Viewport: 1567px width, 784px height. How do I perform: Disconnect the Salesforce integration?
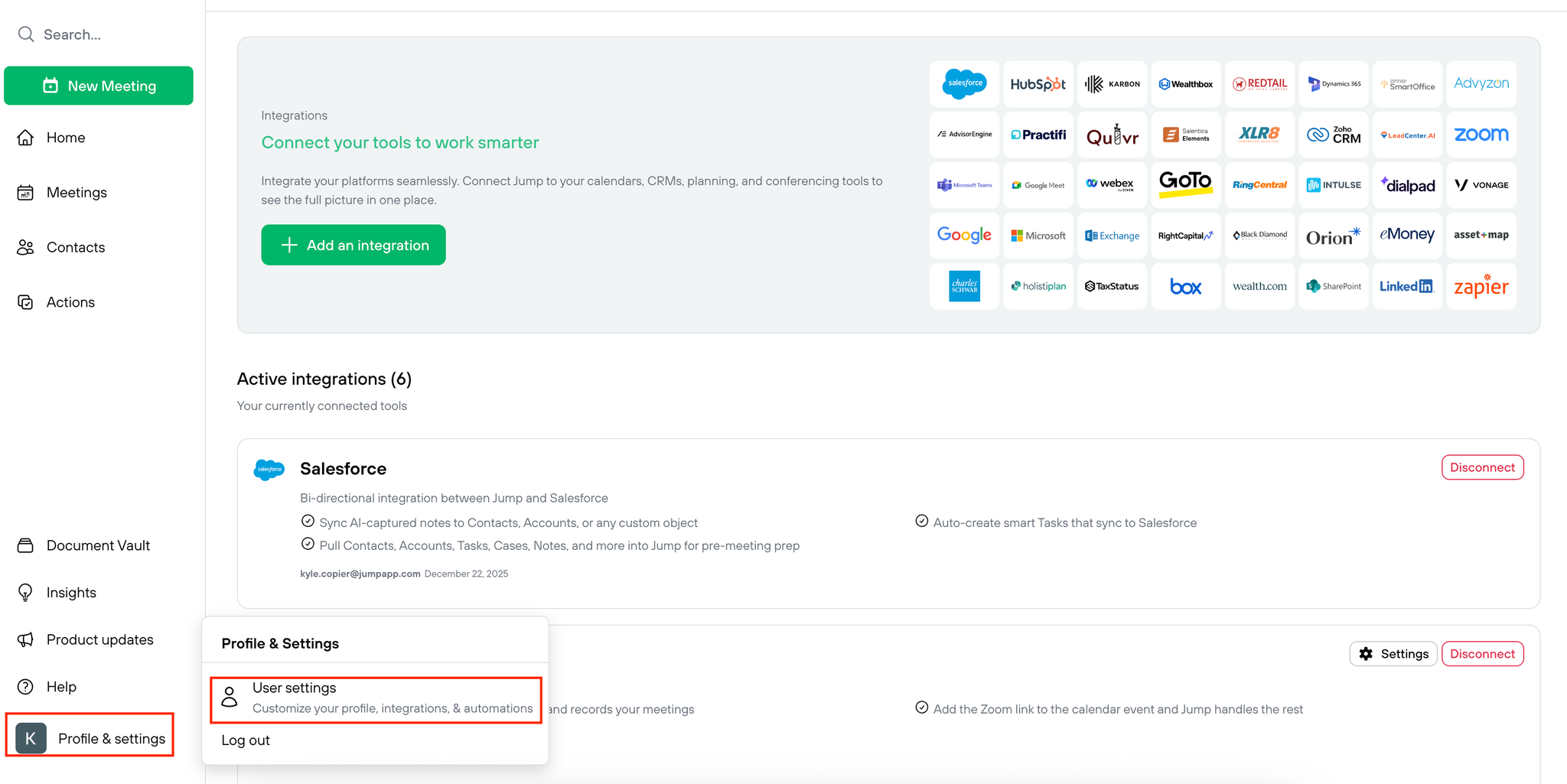coord(1481,467)
